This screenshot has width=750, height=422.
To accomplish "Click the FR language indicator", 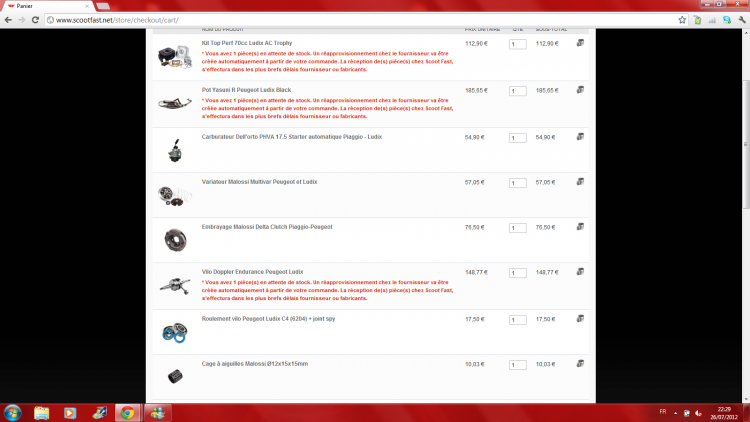I will point(662,412).
